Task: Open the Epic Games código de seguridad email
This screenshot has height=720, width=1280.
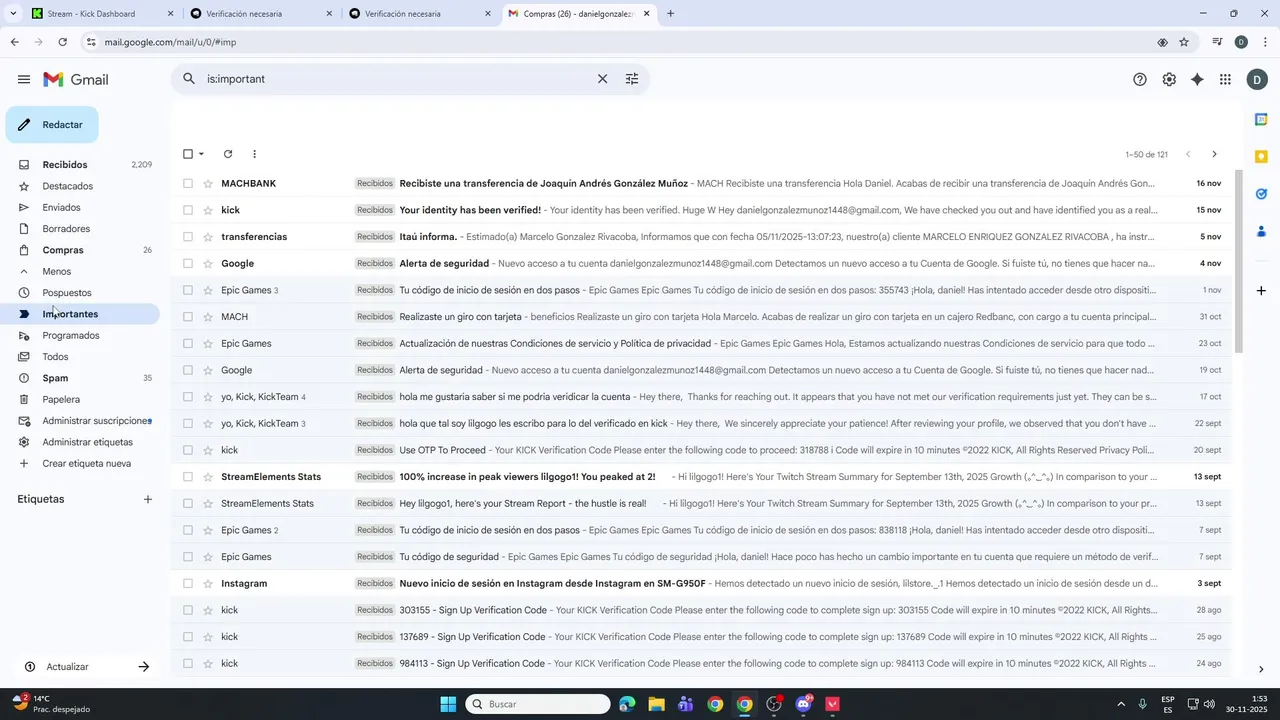Action: tap(700, 557)
